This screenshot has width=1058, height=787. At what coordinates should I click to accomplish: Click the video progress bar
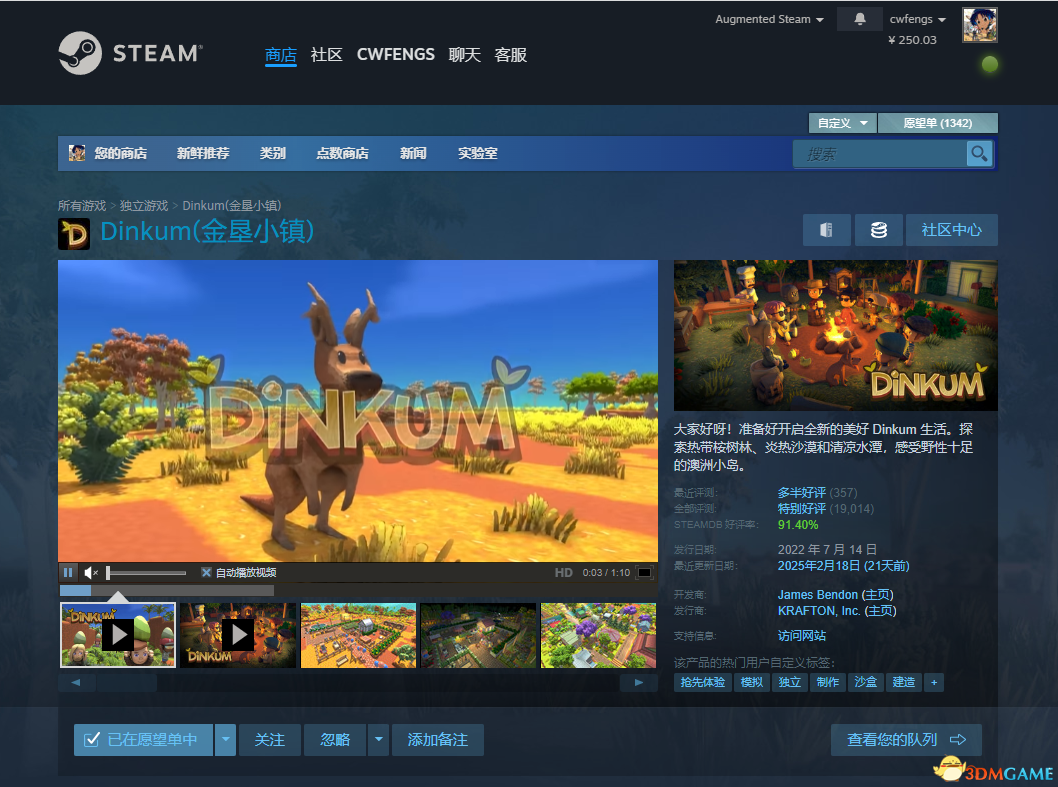point(167,591)
